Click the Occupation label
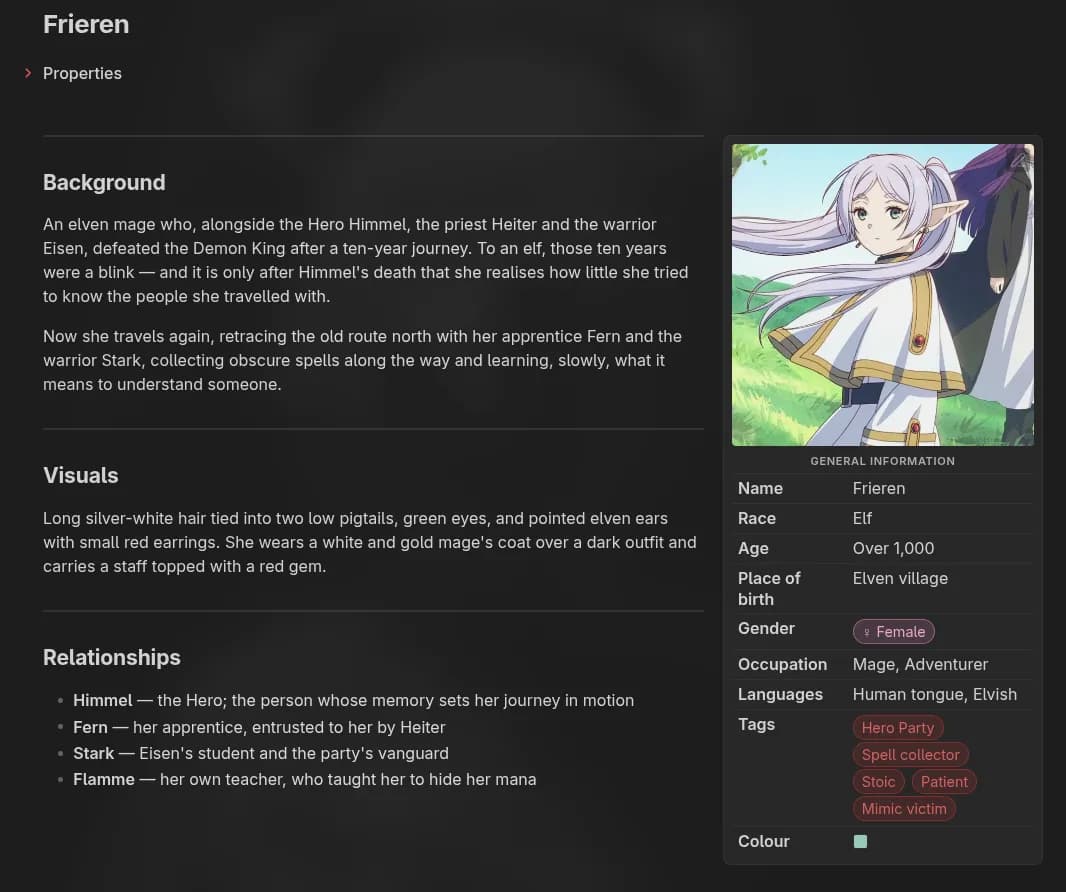The height and width of the screenshot is (892, 1066). (x=783, y=664)
